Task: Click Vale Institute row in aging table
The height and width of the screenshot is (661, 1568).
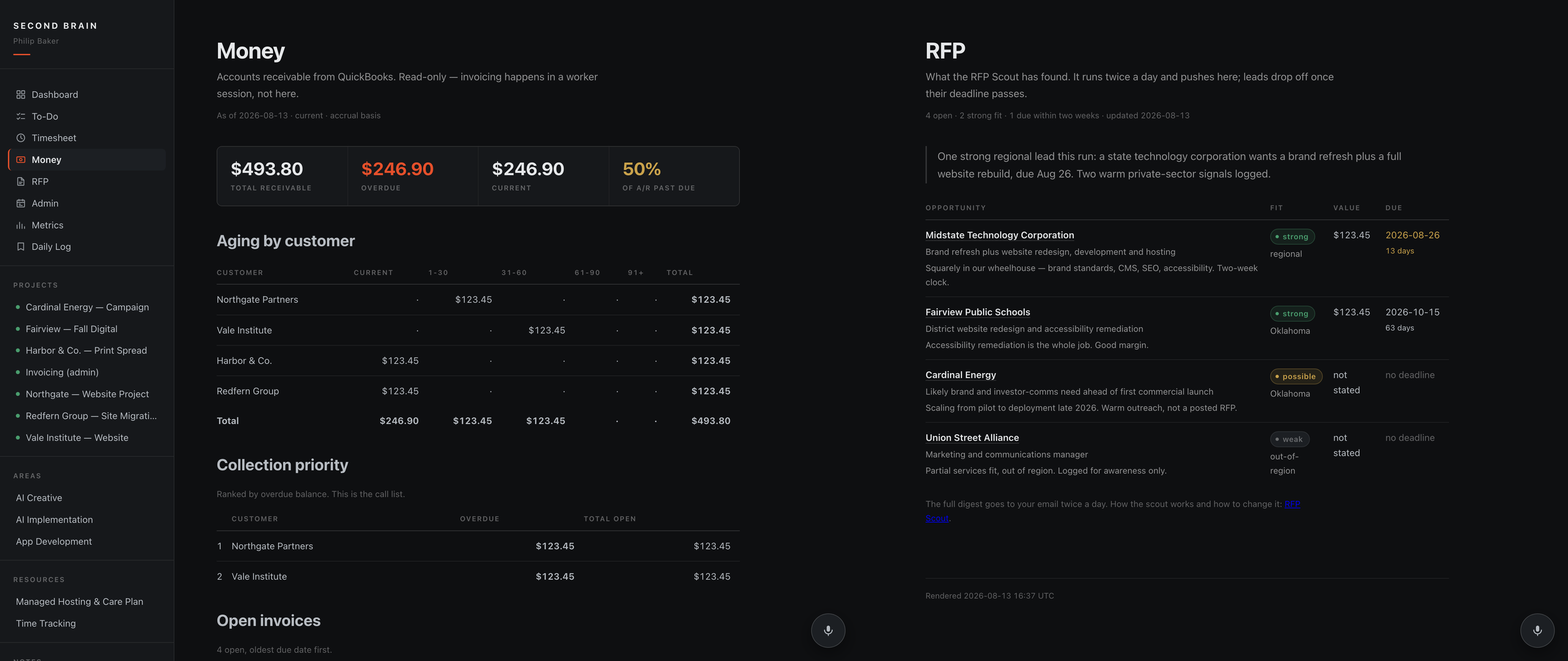Action: pos(478,330)
